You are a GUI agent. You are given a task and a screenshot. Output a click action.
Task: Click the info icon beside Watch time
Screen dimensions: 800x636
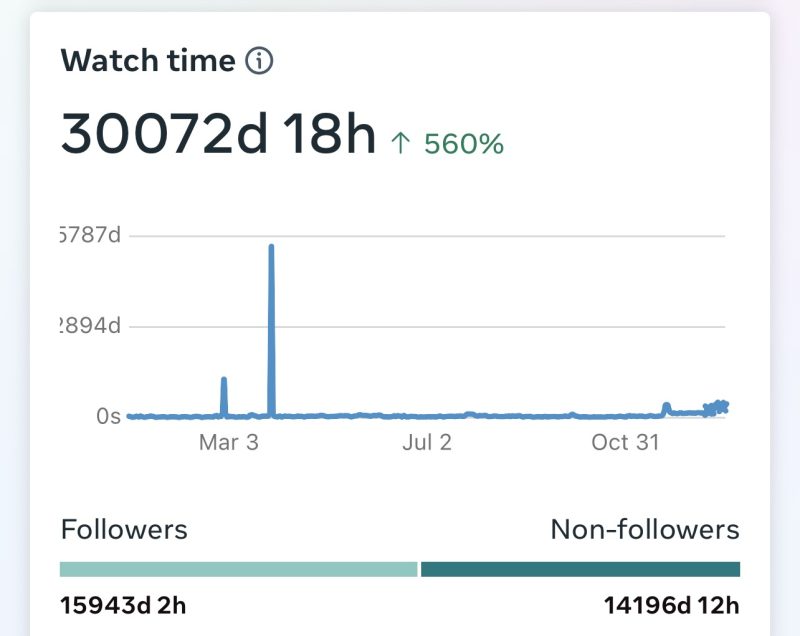point(259,61)
